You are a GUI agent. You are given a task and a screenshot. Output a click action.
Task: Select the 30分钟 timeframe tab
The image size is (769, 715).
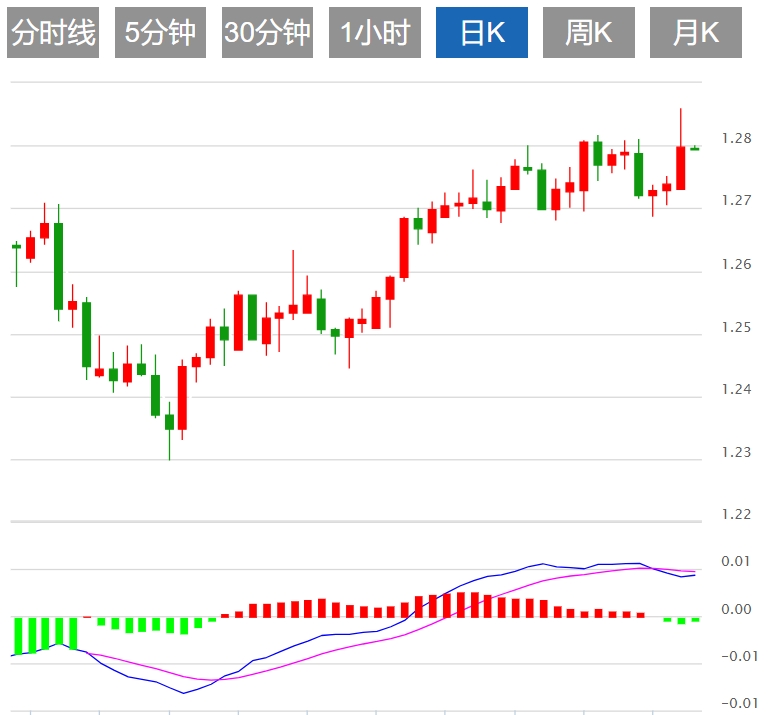pyautogui.click(x=267, y=32)
